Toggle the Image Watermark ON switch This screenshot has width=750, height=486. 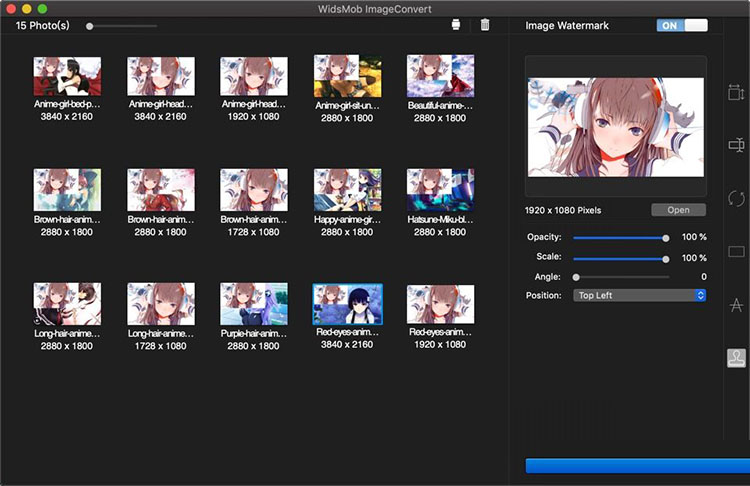pyautogui.click(x=682, y=25)
